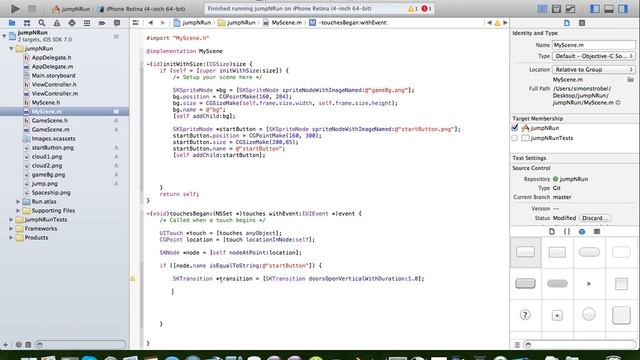This screenshot has height=360, width=640.
Task: Open the file Type dropdown
Action: [593, 56]
